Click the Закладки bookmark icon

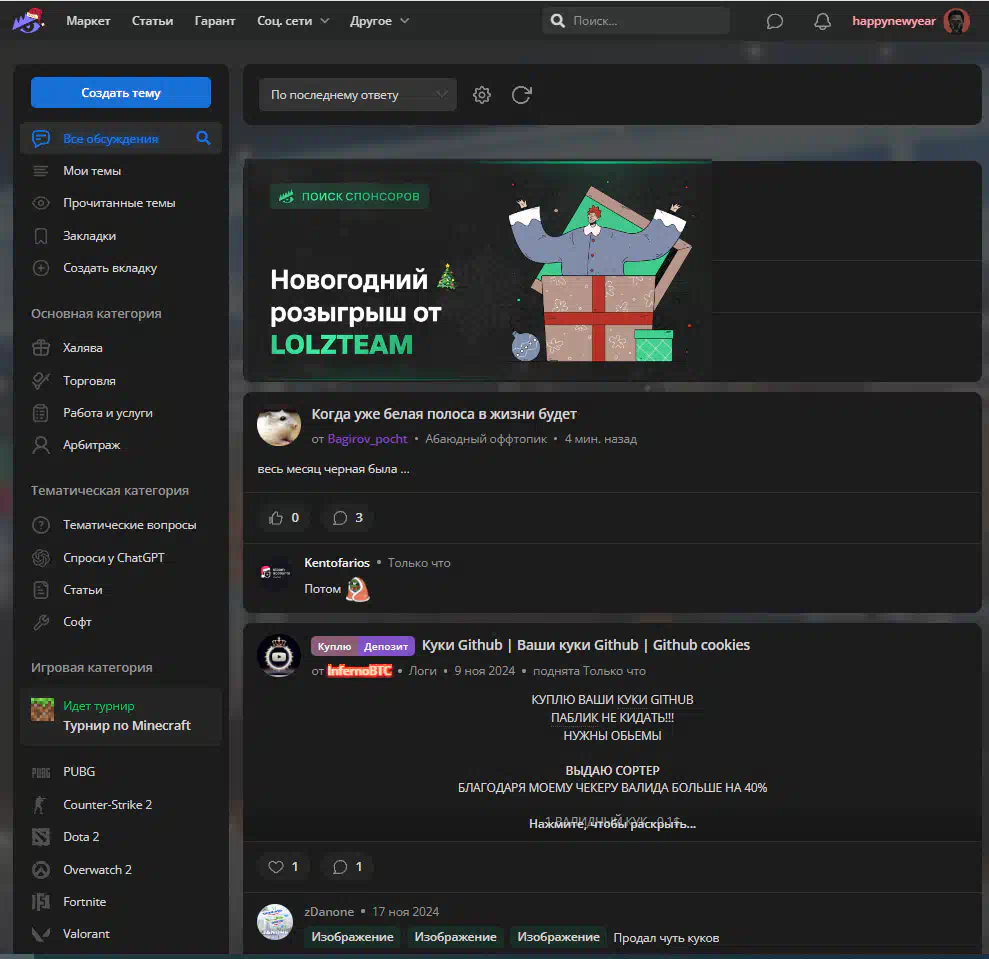pos(41,236)
